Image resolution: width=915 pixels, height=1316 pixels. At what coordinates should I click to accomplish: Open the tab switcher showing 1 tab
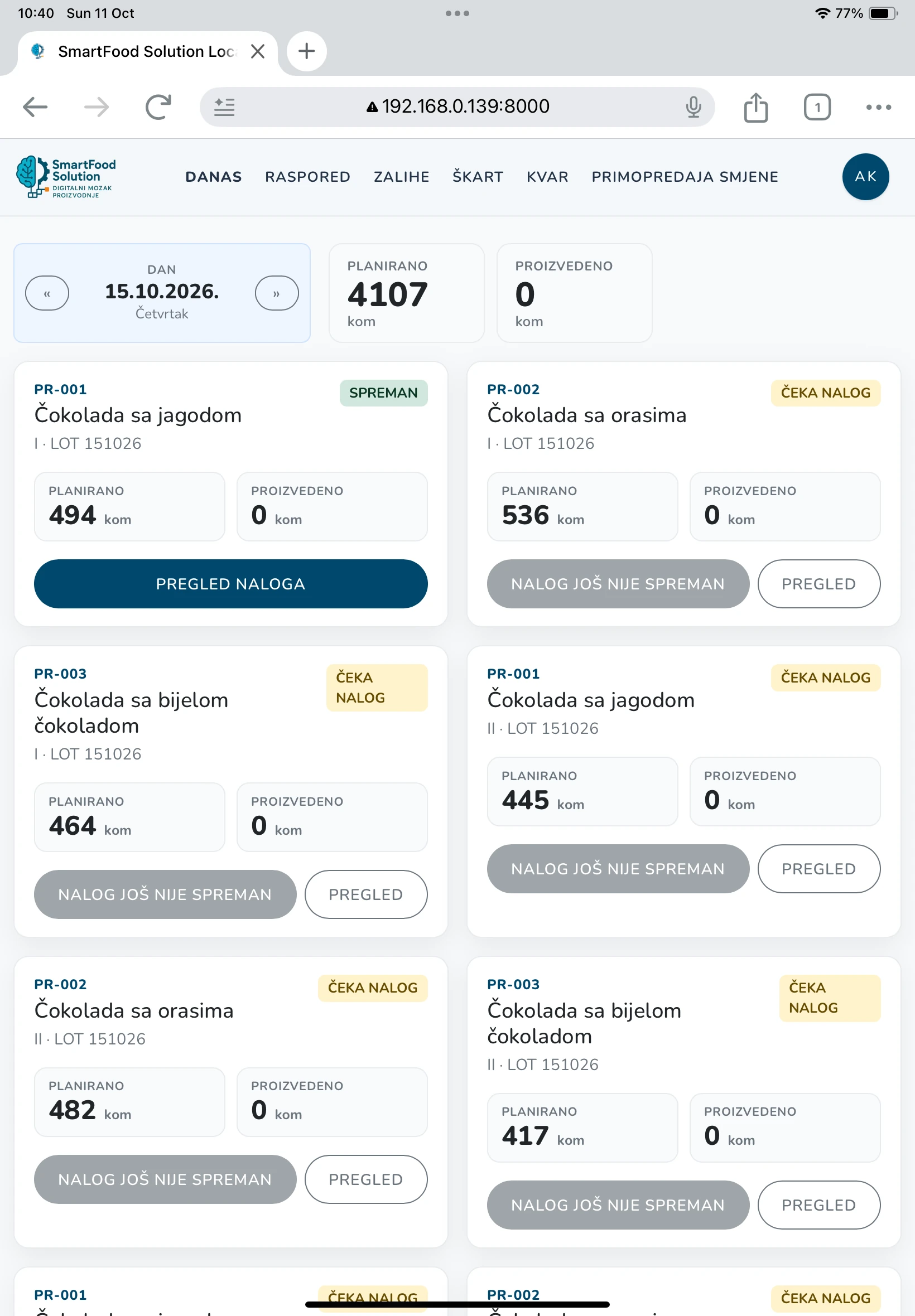(x=817, y=107)
